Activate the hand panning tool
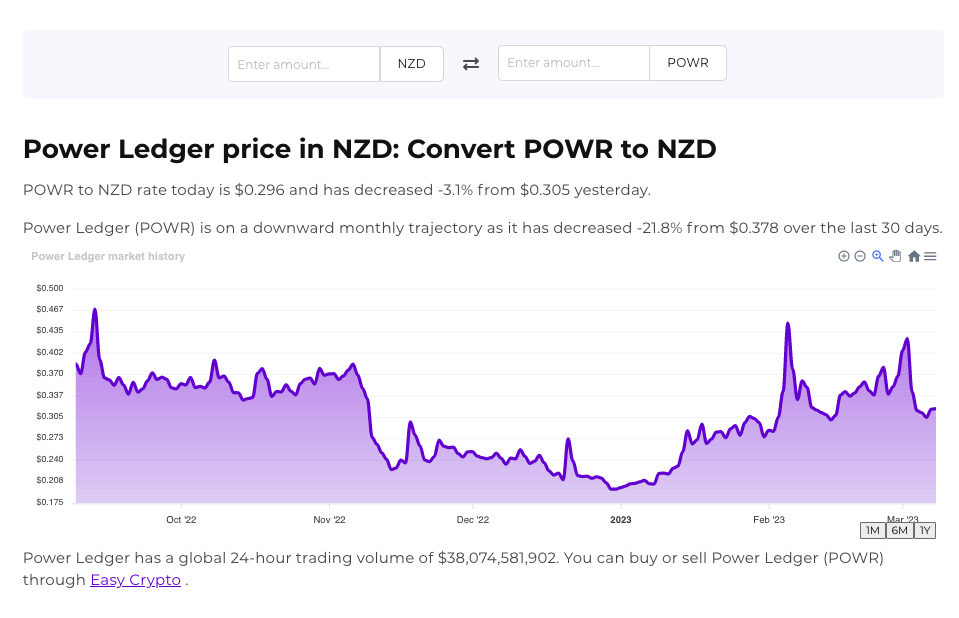 (x=896, y=256)
